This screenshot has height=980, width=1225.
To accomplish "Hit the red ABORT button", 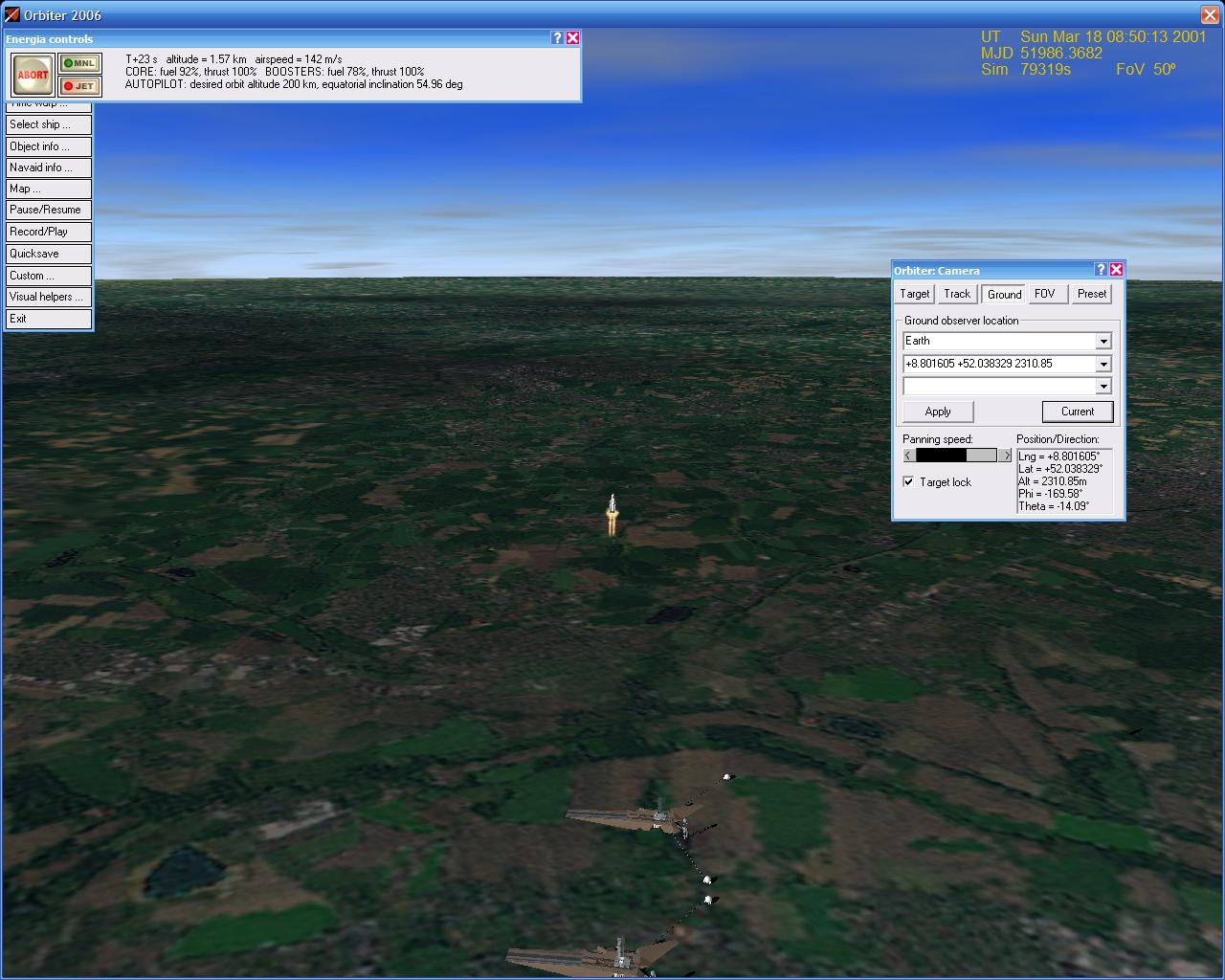I will [33, 75].
